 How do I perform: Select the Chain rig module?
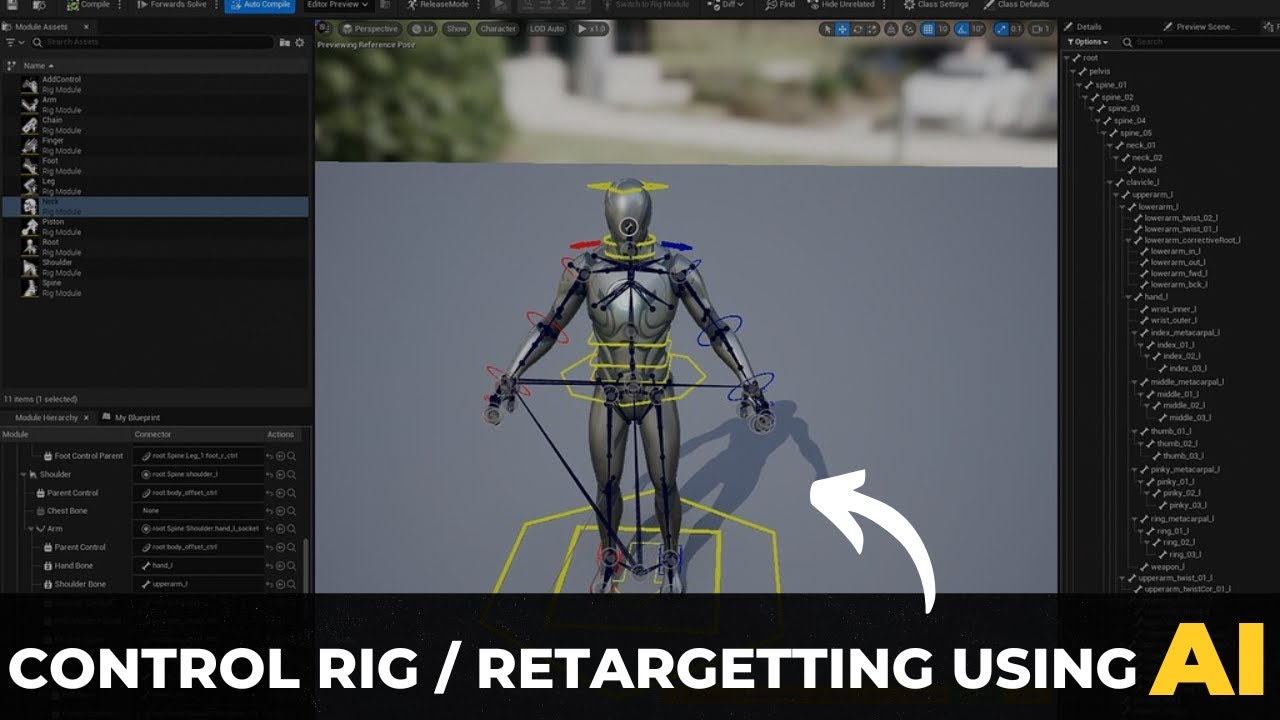click(155, 125)
